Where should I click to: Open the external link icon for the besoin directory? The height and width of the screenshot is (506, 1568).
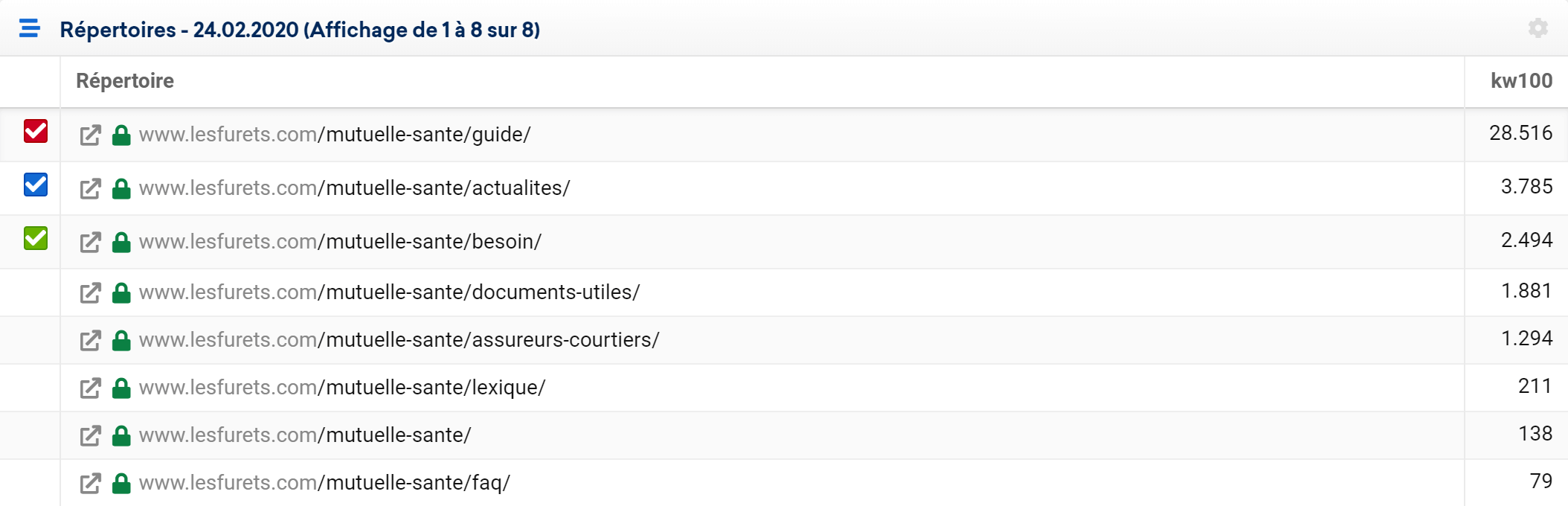(x=90, y=243)
